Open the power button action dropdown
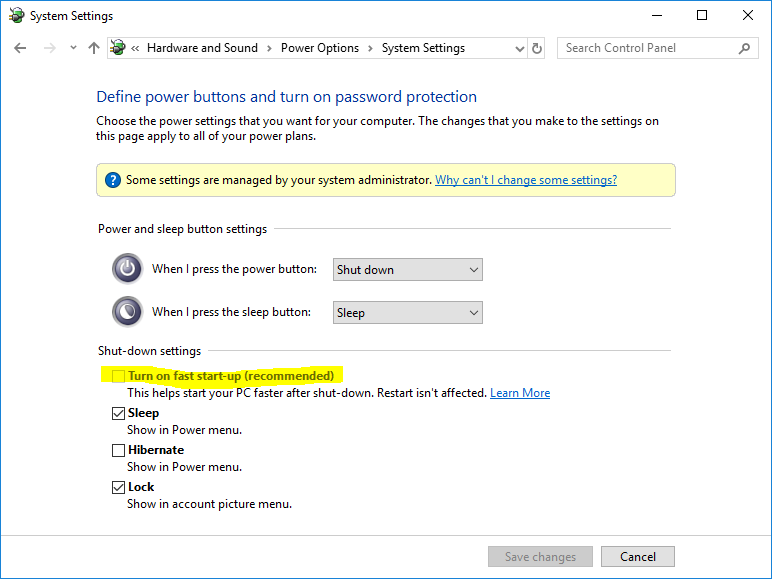772x579 pixels. coord(407,269)
